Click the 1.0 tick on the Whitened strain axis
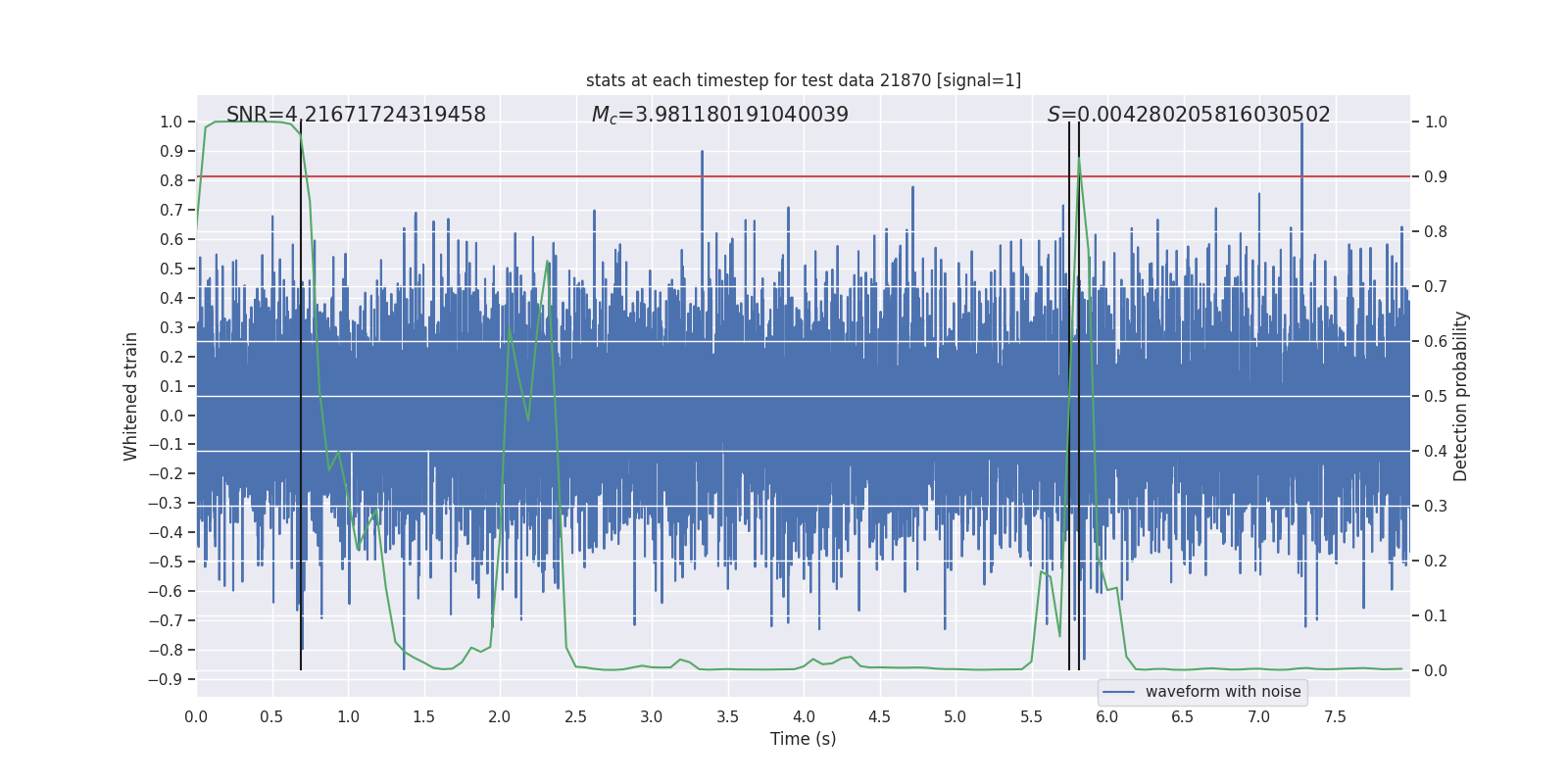 click(x=171, y=122)
